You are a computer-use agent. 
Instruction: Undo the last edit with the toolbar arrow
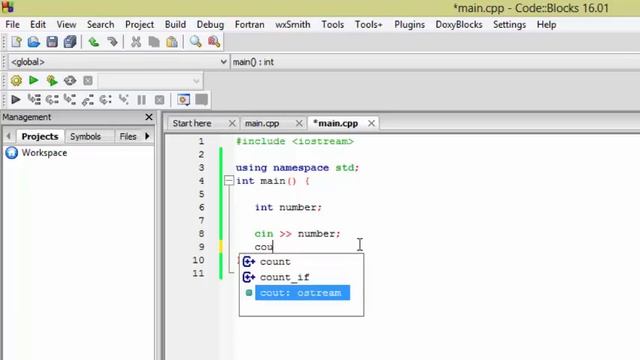[x=94, y=42]
